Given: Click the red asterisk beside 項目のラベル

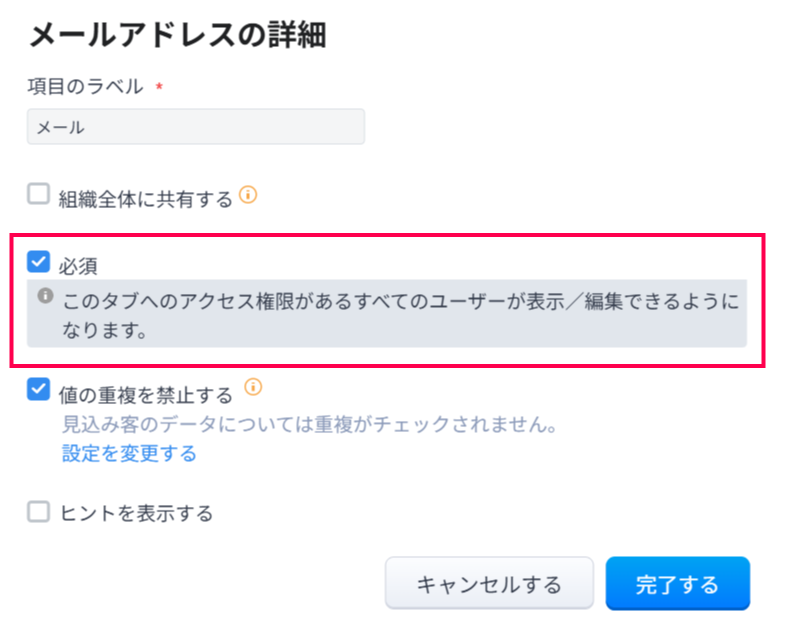Looking at the screenshot, I should coord(159,87).
